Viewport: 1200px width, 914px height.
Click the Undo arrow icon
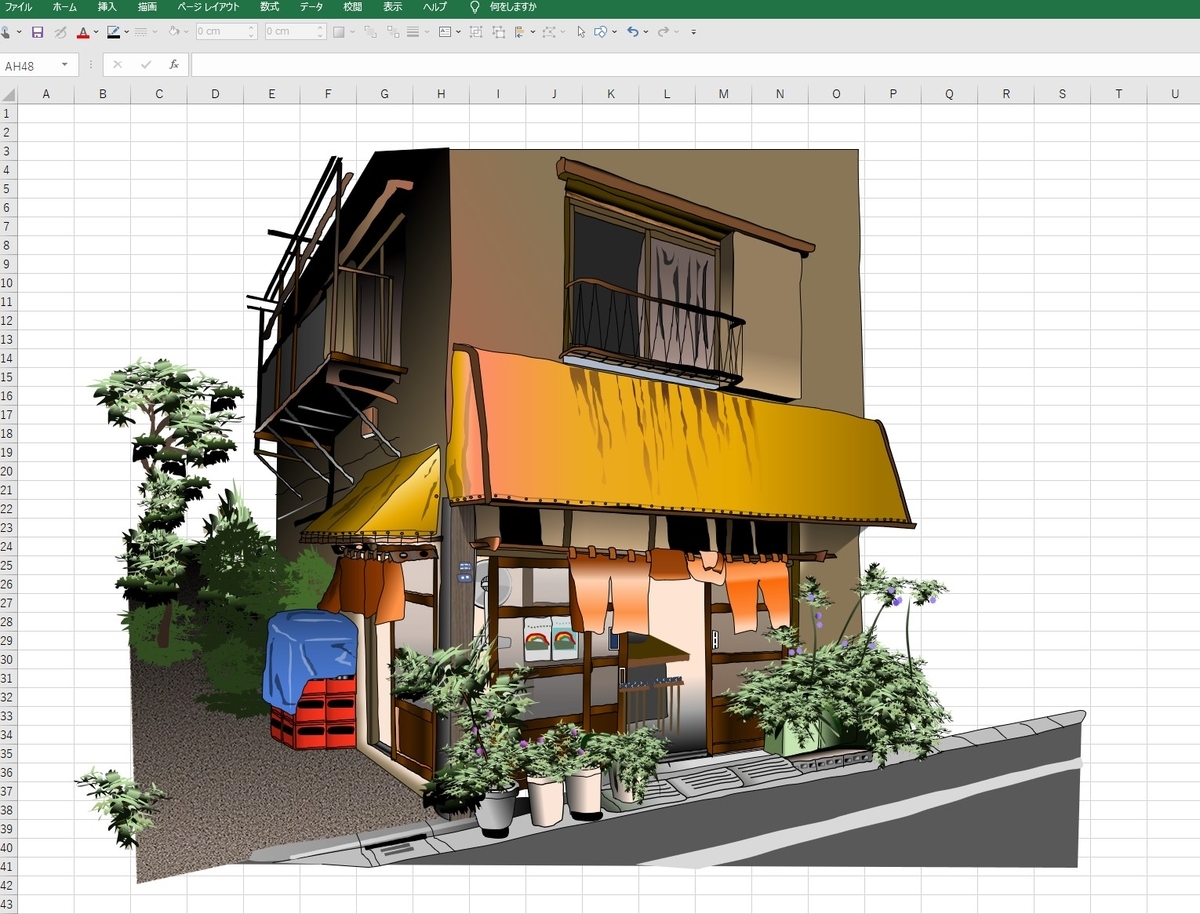pyautogui.click(x=632, y=32)
